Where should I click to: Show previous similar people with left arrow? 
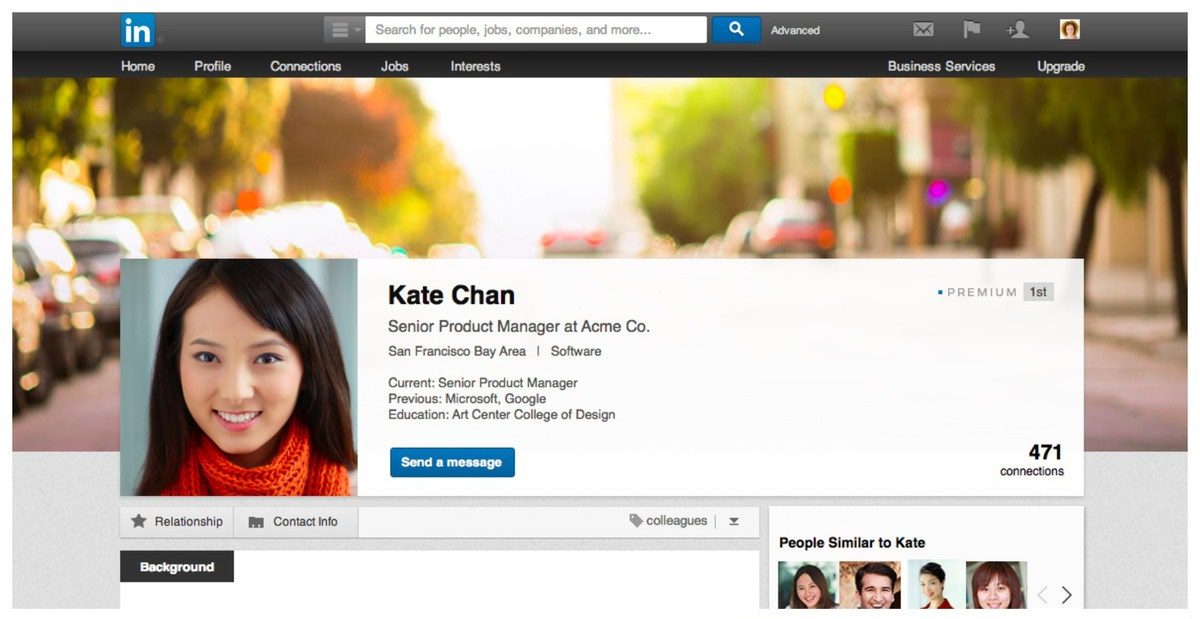1042,595
